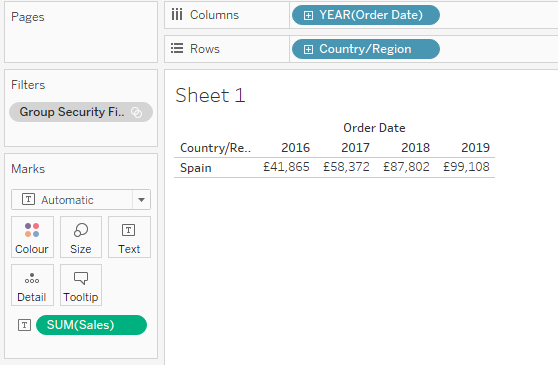
Task: Open the Text marks card
Action: click(x=129, y=237)
